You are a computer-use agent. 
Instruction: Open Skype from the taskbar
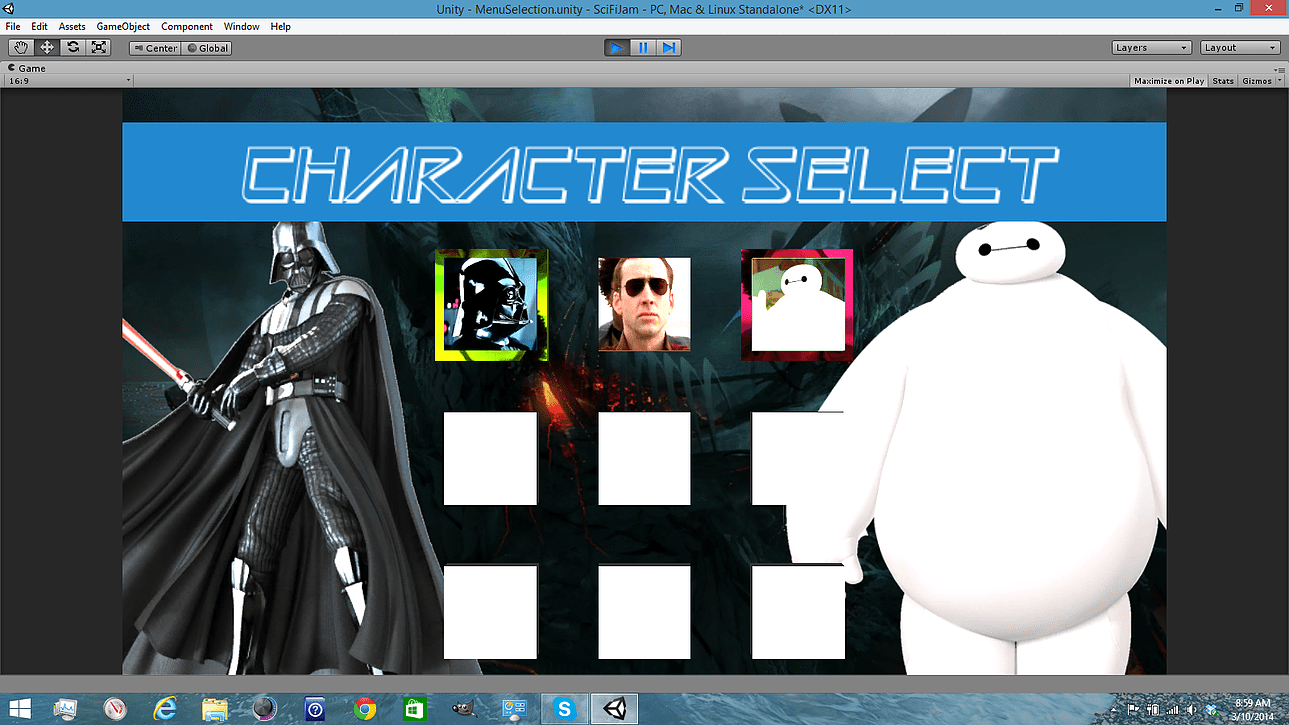565,709
